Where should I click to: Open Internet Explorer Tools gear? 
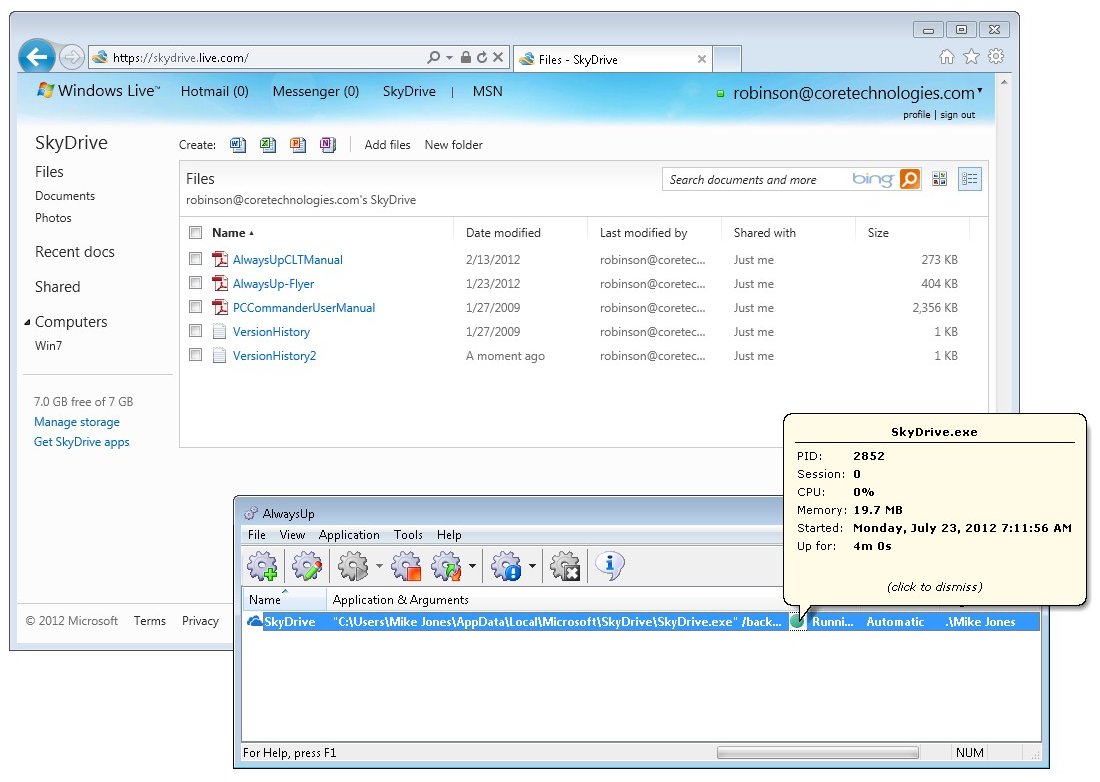click(x=995, y=57)
